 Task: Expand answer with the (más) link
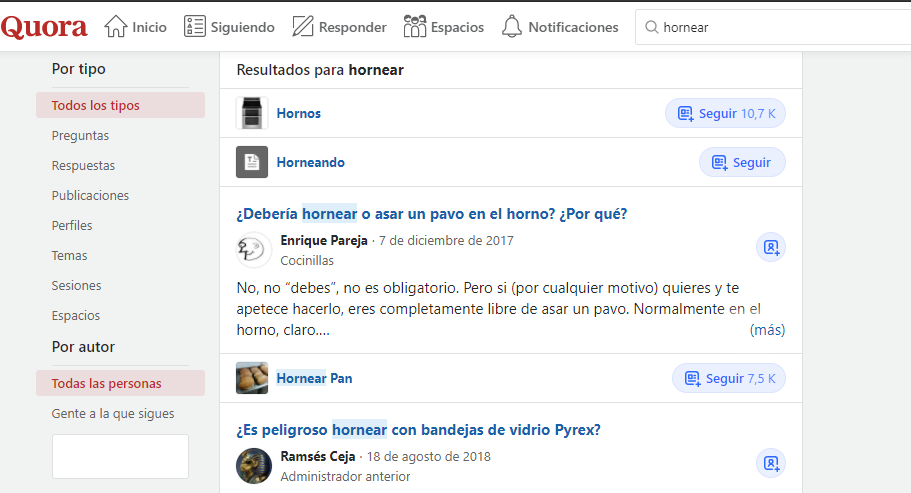pyautogui.click(x=767, y=330)
